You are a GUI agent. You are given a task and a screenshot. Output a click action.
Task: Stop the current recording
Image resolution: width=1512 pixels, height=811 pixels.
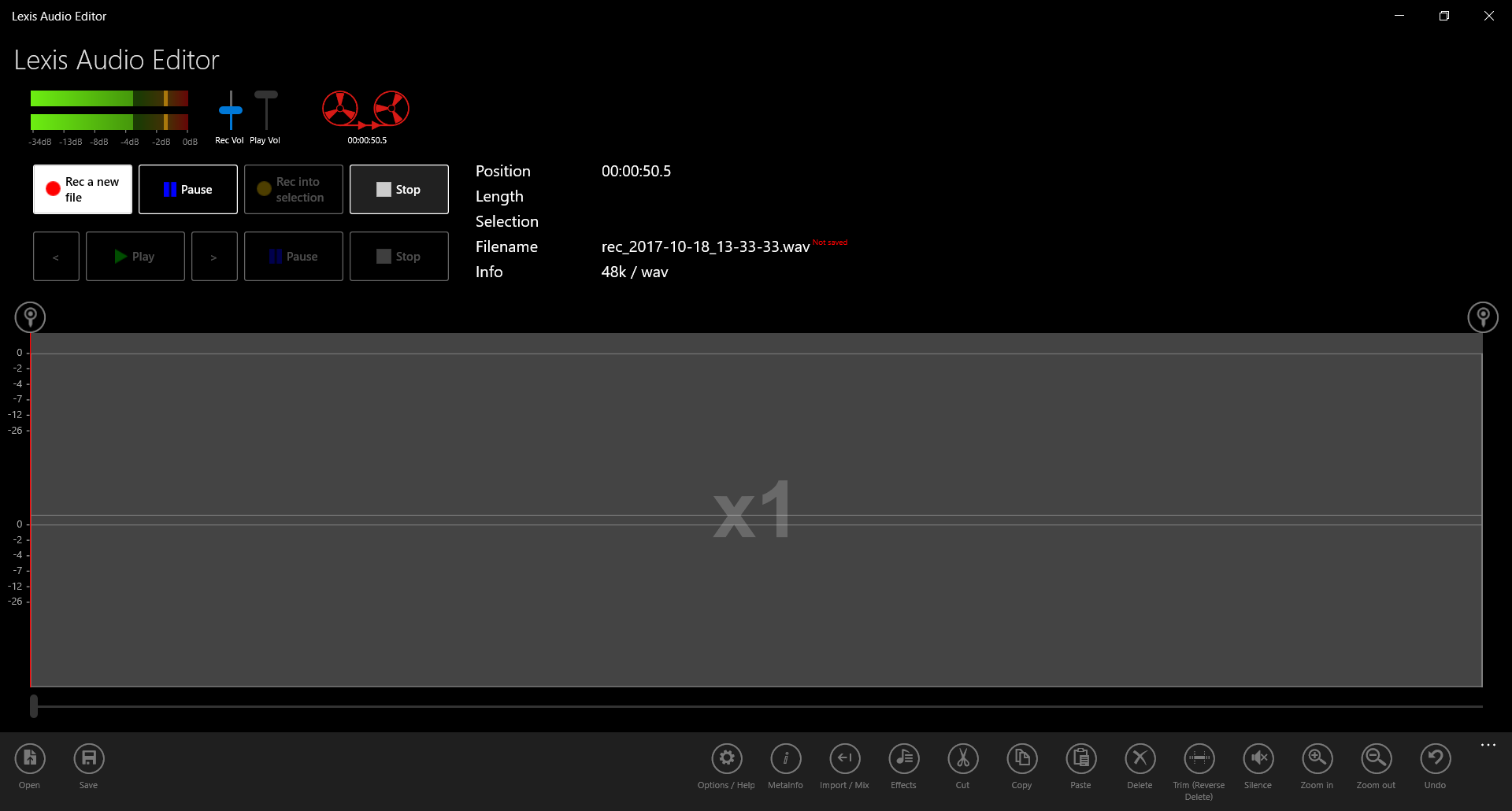click(x=398, y=189)
